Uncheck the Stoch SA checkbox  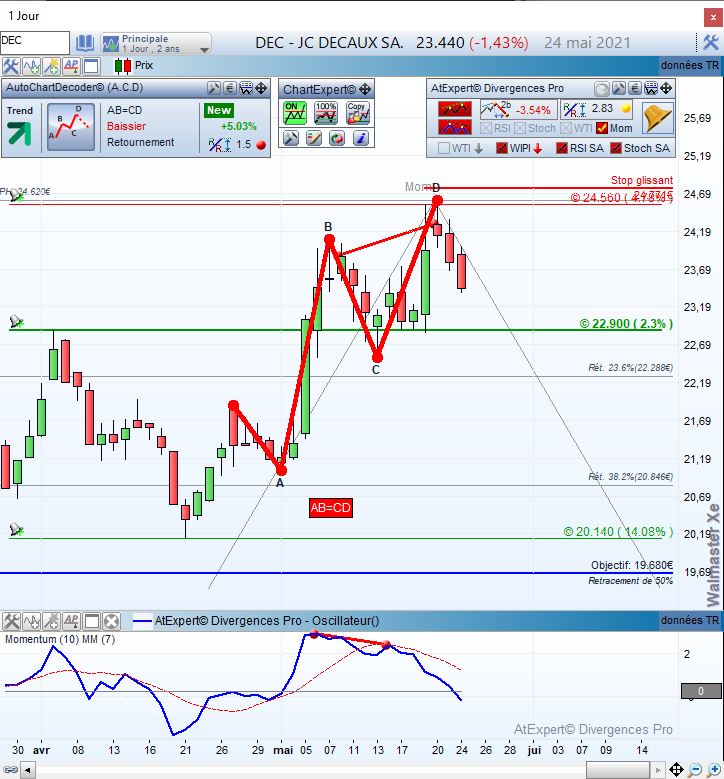pyautogui.click(x=616, y=148)
